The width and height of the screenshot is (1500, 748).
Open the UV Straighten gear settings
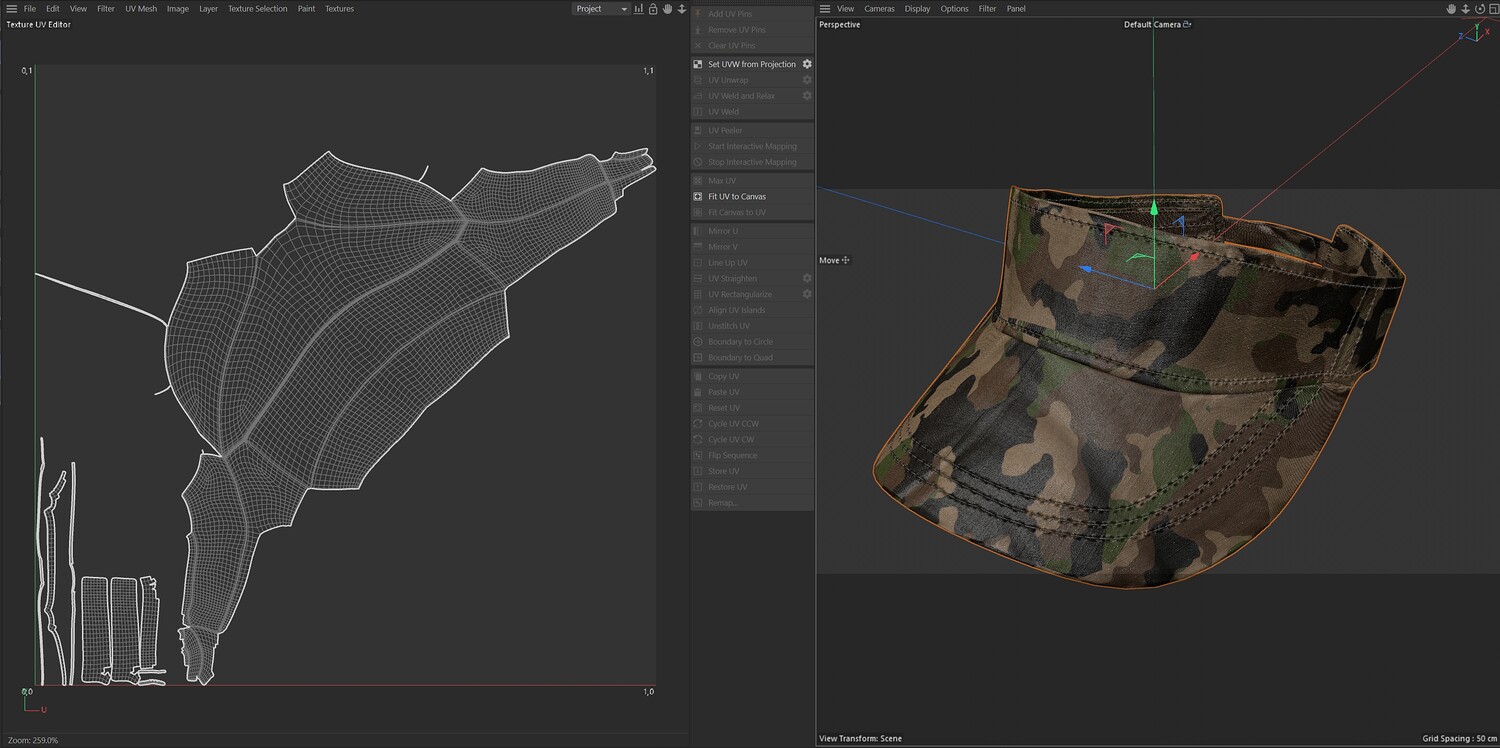(x=807, y=278)
